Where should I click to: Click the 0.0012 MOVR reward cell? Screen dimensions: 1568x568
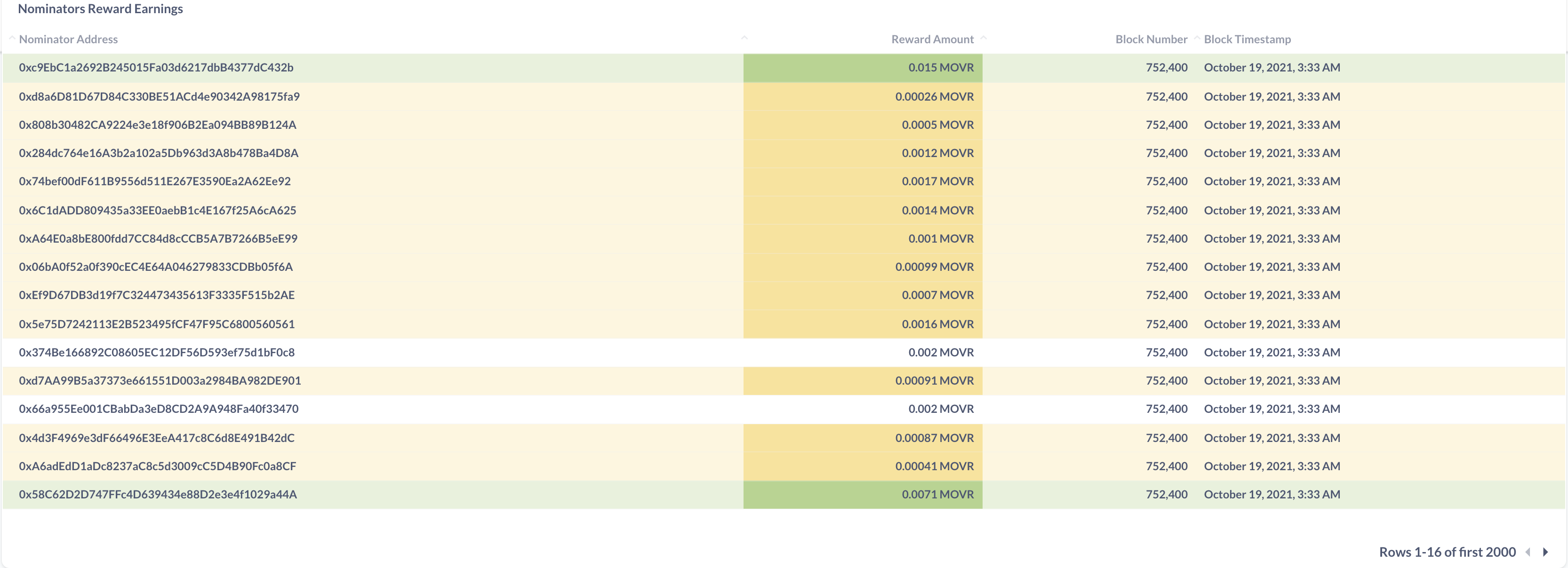863,153
